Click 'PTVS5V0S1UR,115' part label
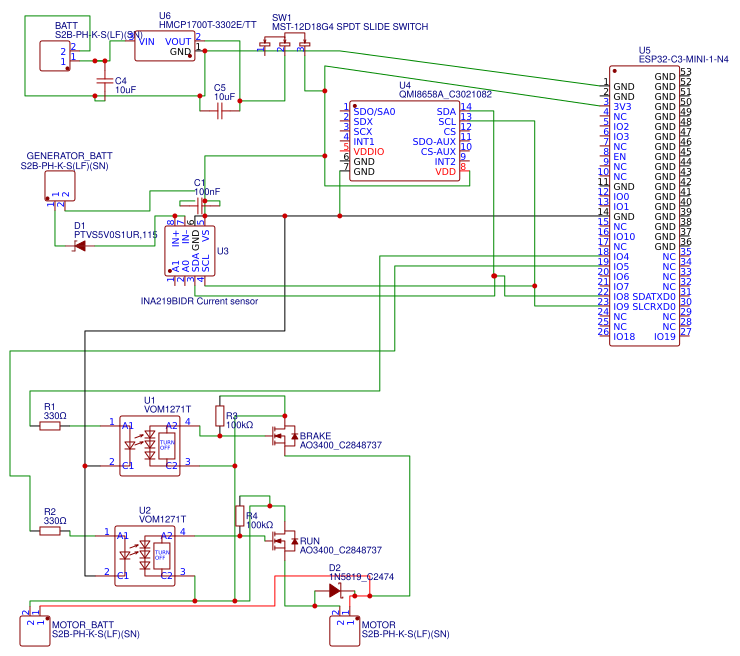Image resolution: width=740 pixels, height=656 pixels. pos(116,235)
